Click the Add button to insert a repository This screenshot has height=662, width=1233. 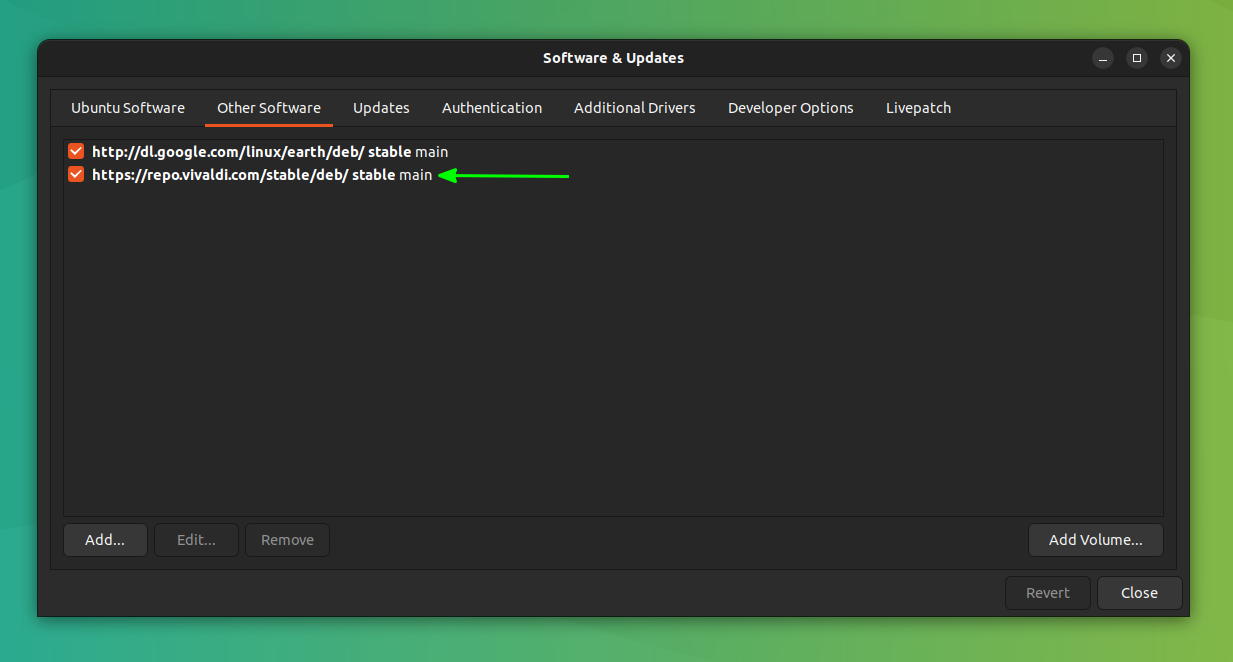click(105, 539)
